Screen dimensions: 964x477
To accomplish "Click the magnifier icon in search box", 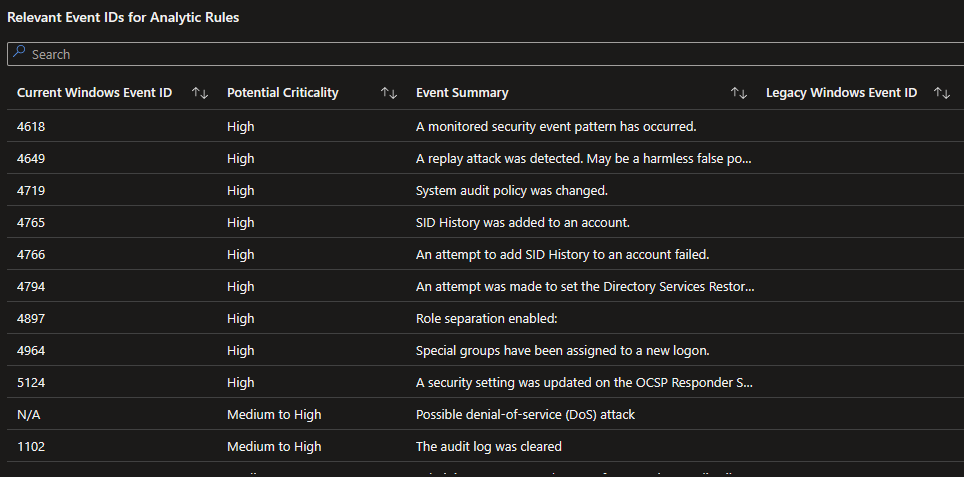I will (x=19, y=54).
